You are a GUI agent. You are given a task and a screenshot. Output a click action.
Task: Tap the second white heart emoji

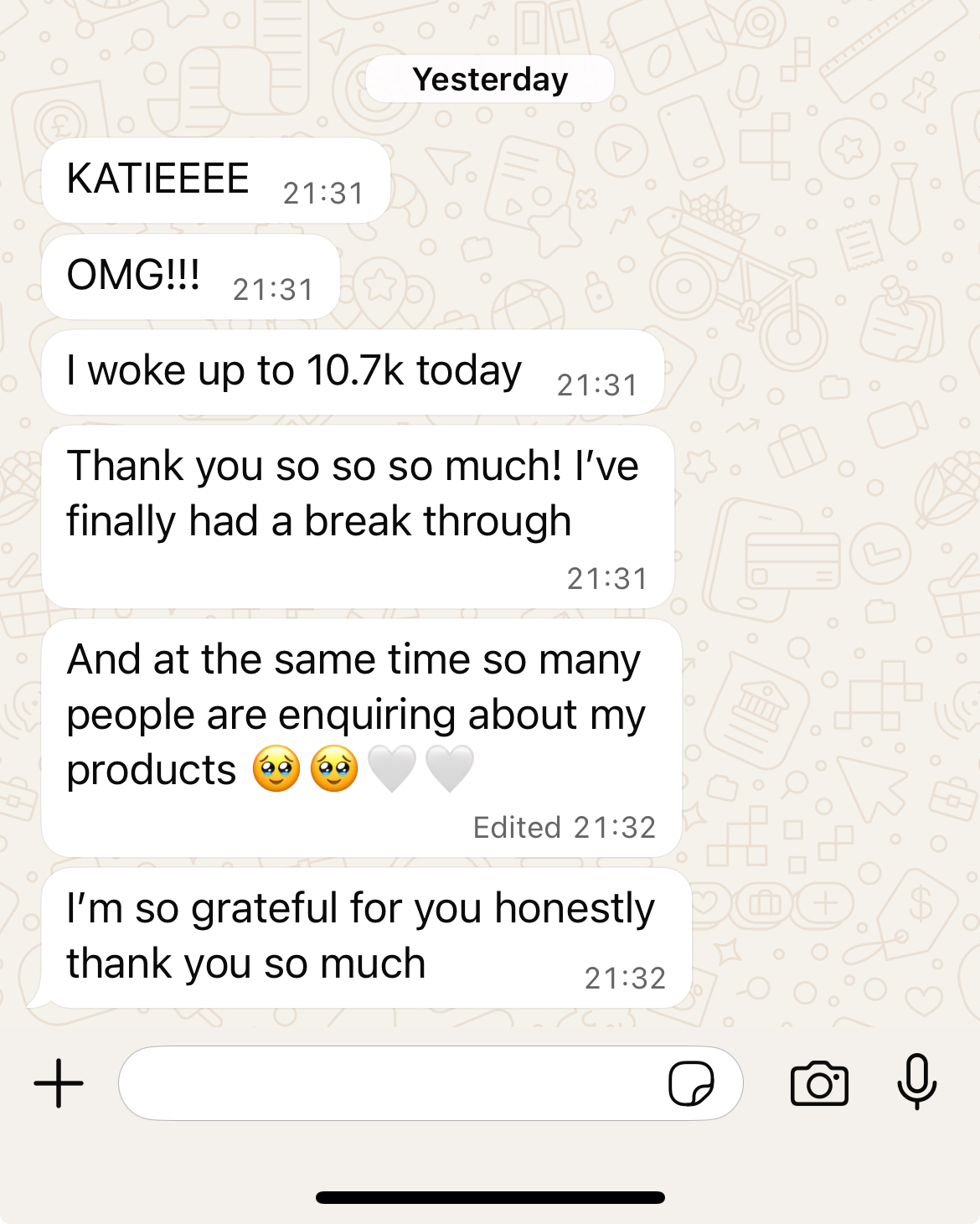(x=450, y=769)
